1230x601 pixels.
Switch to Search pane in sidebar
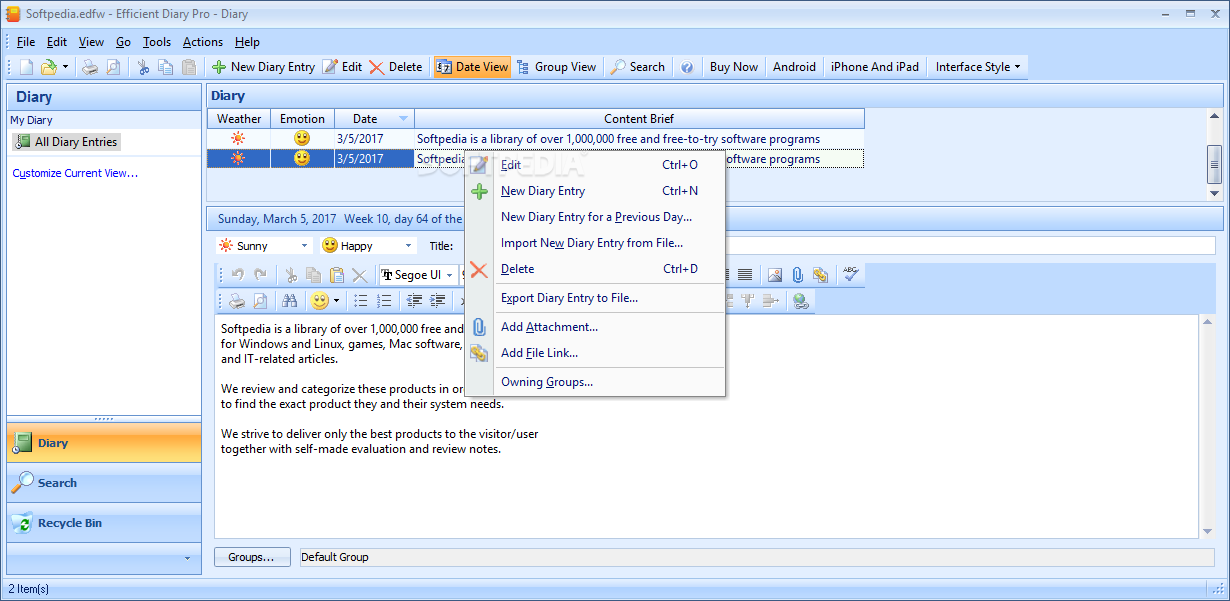point(104,483)
